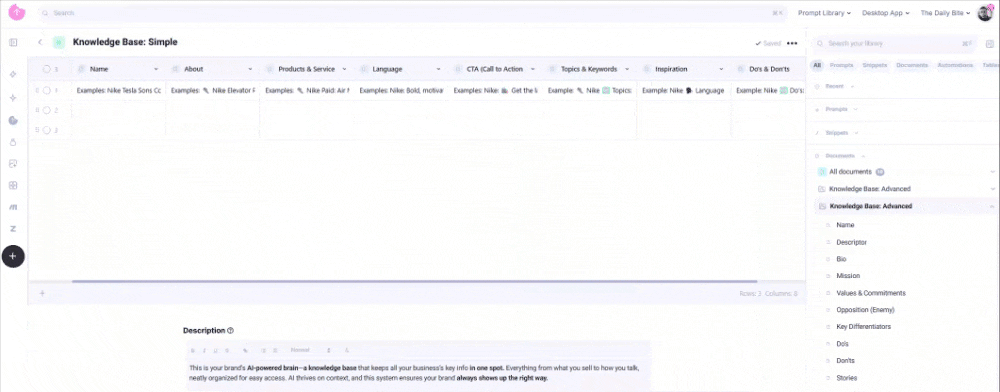Screen dimensions: 1000x392
Task: Click the black plus create button
Action: pos(13,256)
